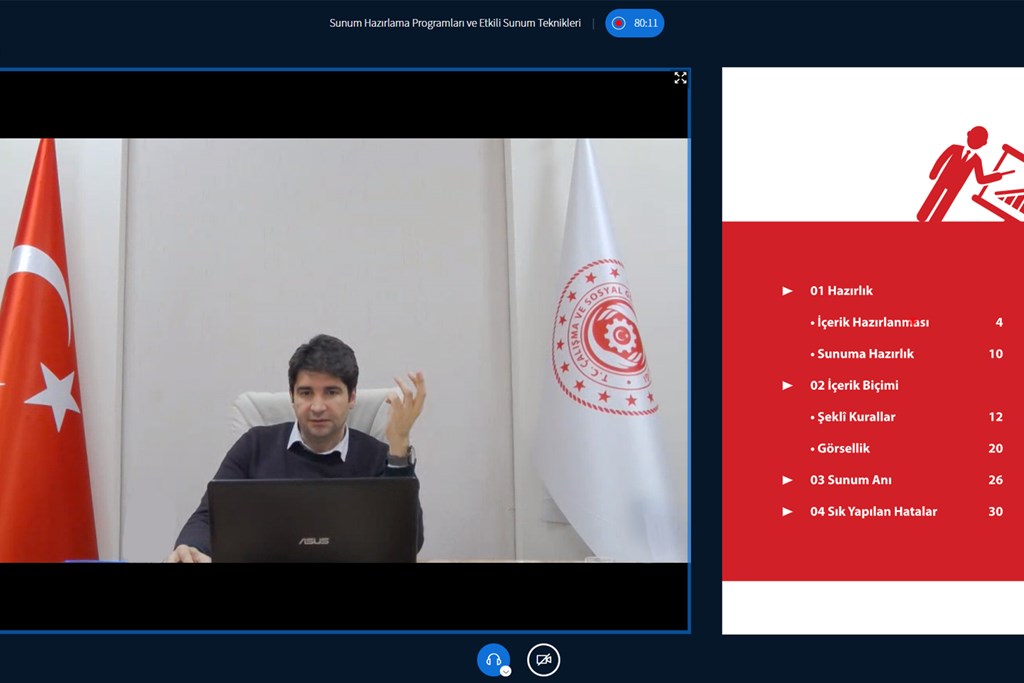Expand the 01 Hazırlık section arrow
Image resolution: width=1024 pixels, height=683 pixels.
[788, 290]
